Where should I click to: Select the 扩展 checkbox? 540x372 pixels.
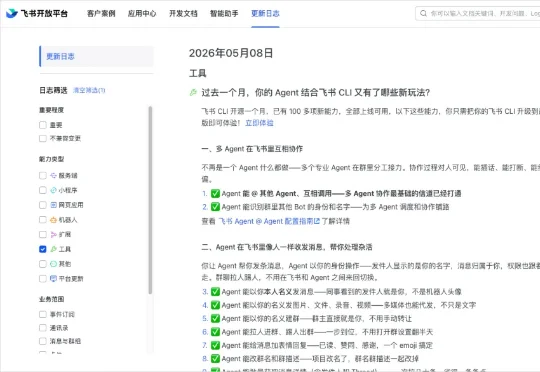43,235
